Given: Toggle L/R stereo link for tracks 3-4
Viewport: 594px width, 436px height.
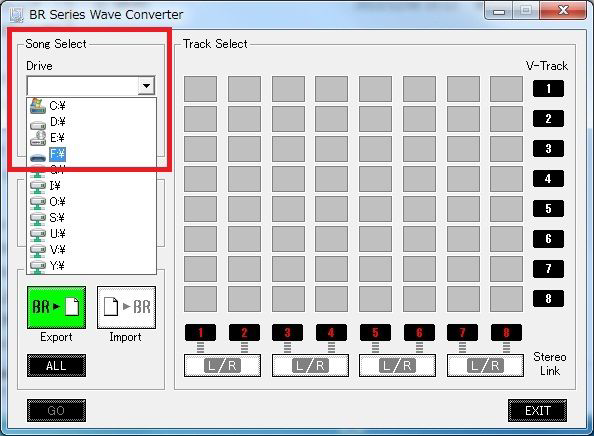Looking at the screenshot, I should click(x=310, y=366).
